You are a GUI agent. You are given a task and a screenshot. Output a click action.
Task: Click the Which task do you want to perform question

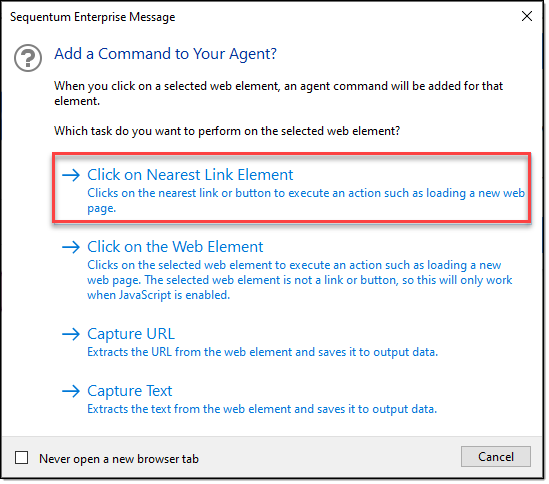227,131
